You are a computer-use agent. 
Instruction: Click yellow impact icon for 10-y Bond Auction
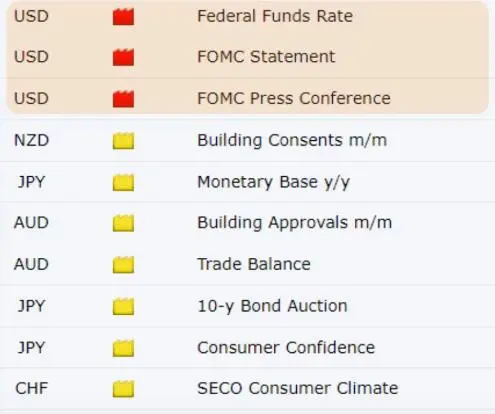[123, 306]
